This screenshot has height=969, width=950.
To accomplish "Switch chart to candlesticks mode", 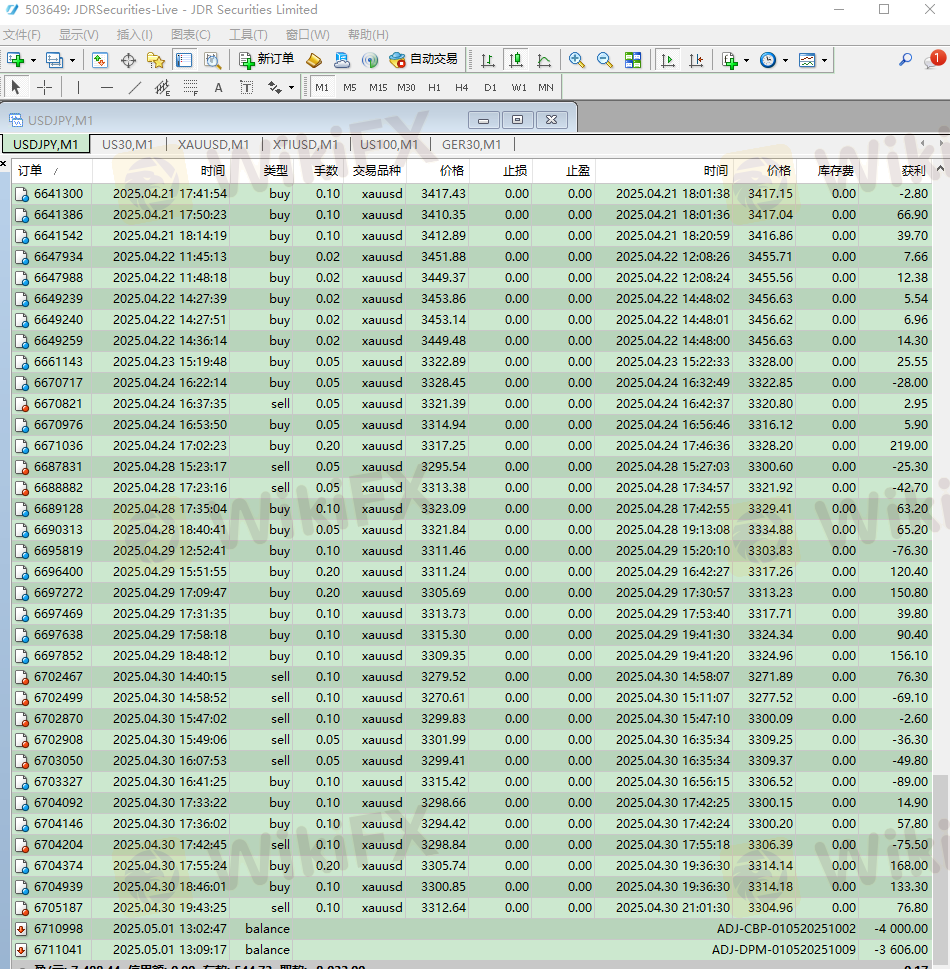I will 516,60.
